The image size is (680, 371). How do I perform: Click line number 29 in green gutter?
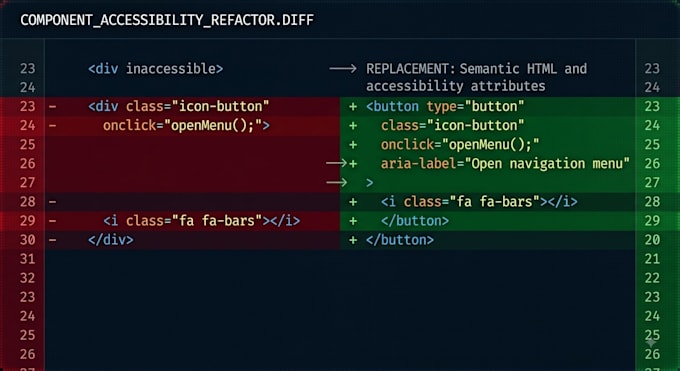coord(652,221)
